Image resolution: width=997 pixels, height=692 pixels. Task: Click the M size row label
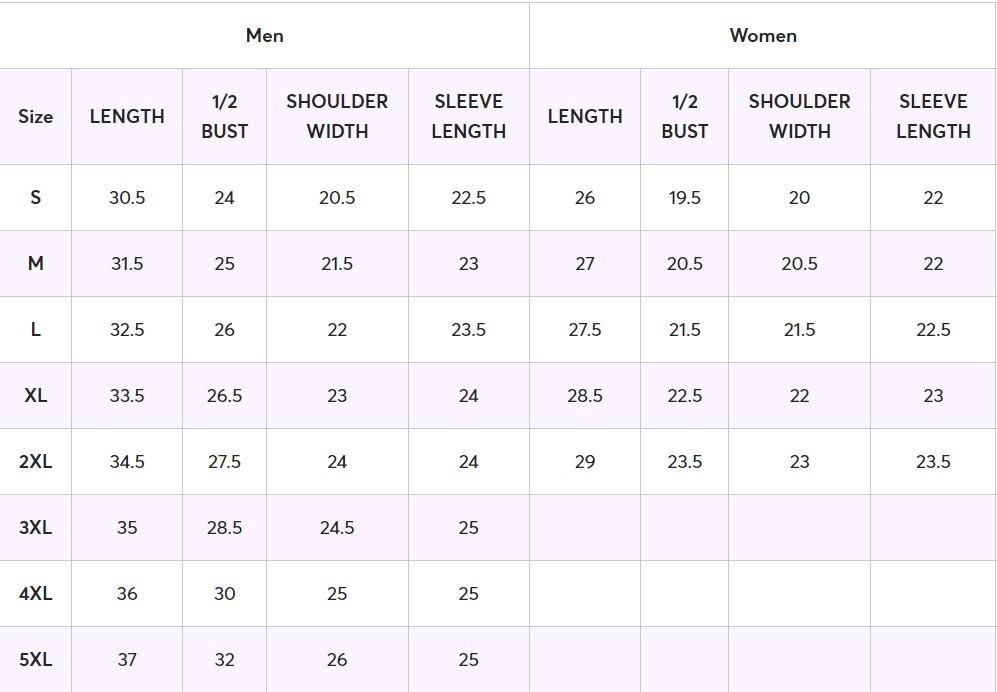tap(35, 264)
